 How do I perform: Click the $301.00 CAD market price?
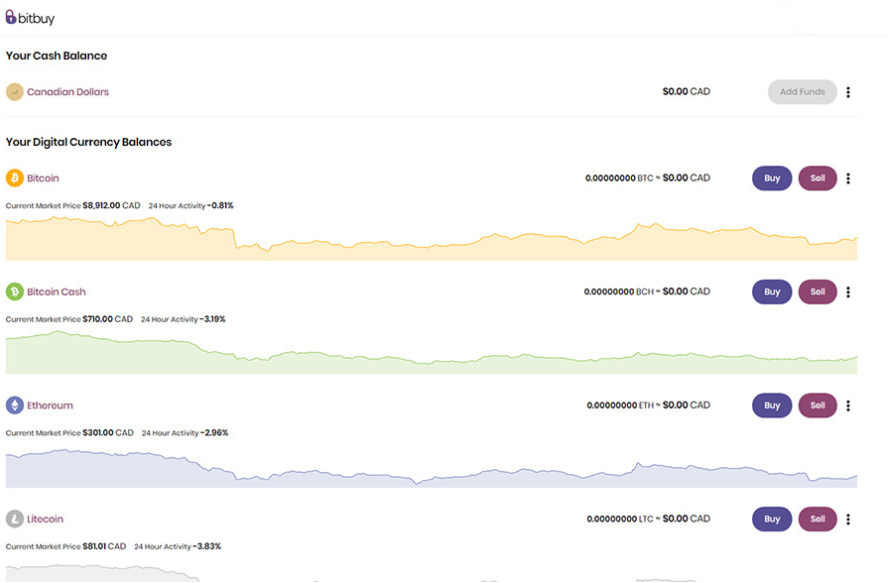point(108,432)
